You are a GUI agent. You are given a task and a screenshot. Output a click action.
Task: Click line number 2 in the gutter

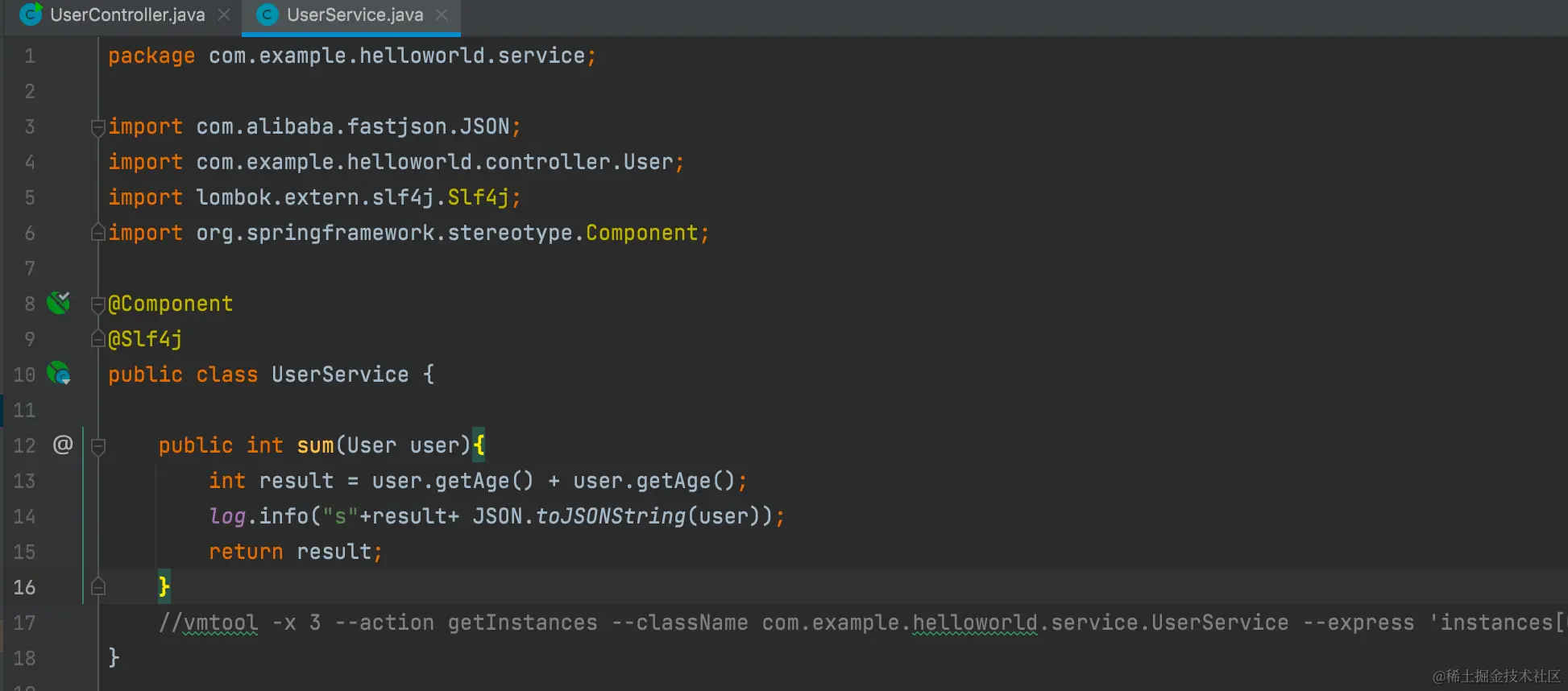pyautogui.click(x=30, y=91)
